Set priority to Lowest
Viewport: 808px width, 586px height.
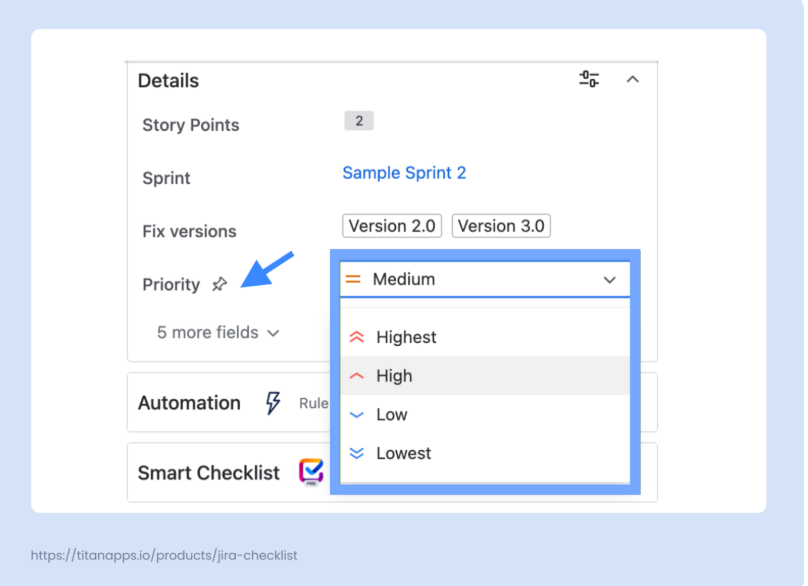403,454
